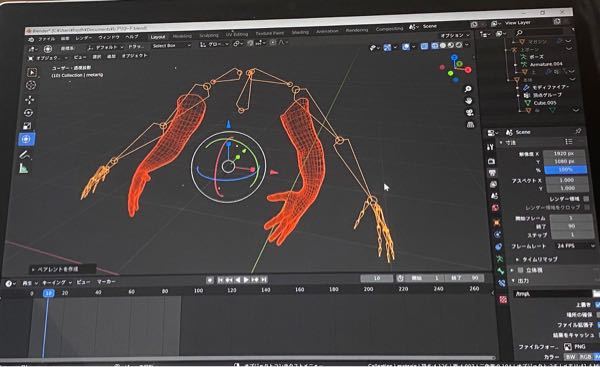Screen dimensions: 600x367
Task: Open the オプション dropdown
Action: tap(455, 35)
